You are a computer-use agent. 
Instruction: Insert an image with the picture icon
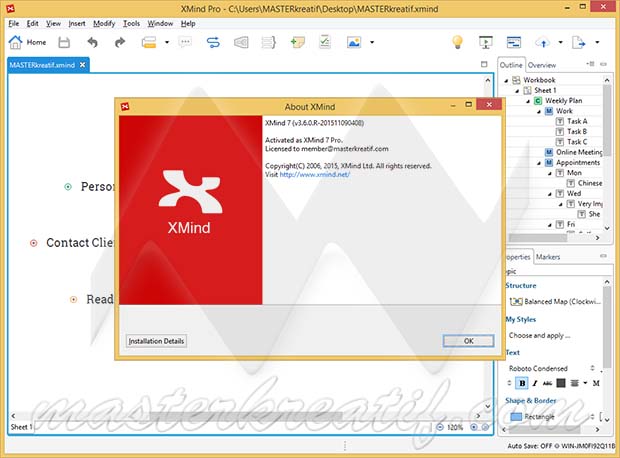click(x=354, y=42)
